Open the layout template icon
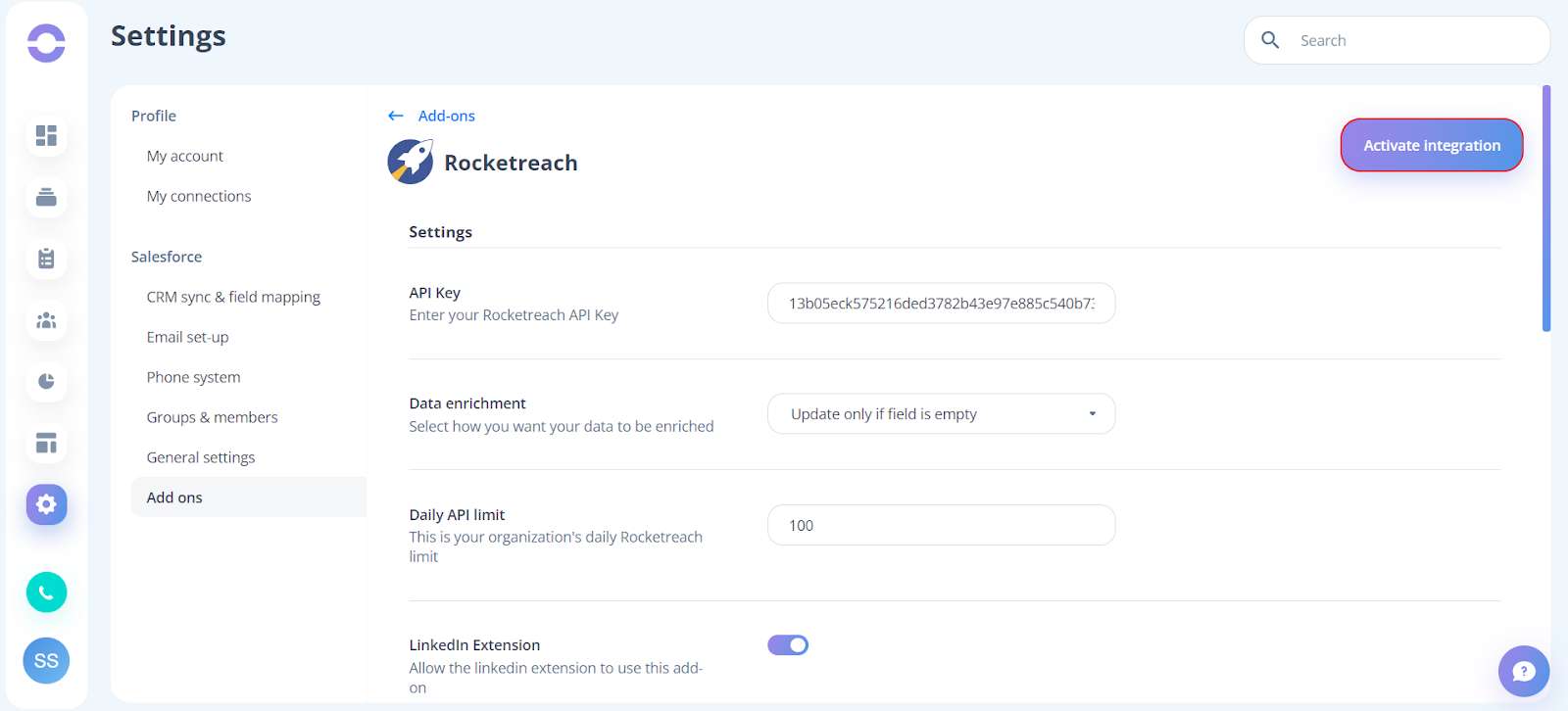1568x711 pixels. [x=46, y=444]
